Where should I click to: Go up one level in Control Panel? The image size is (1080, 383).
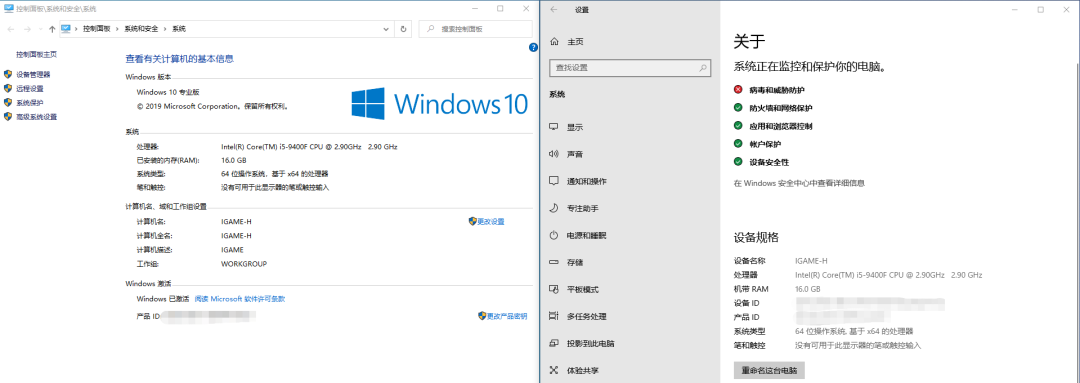coord(52,29)
